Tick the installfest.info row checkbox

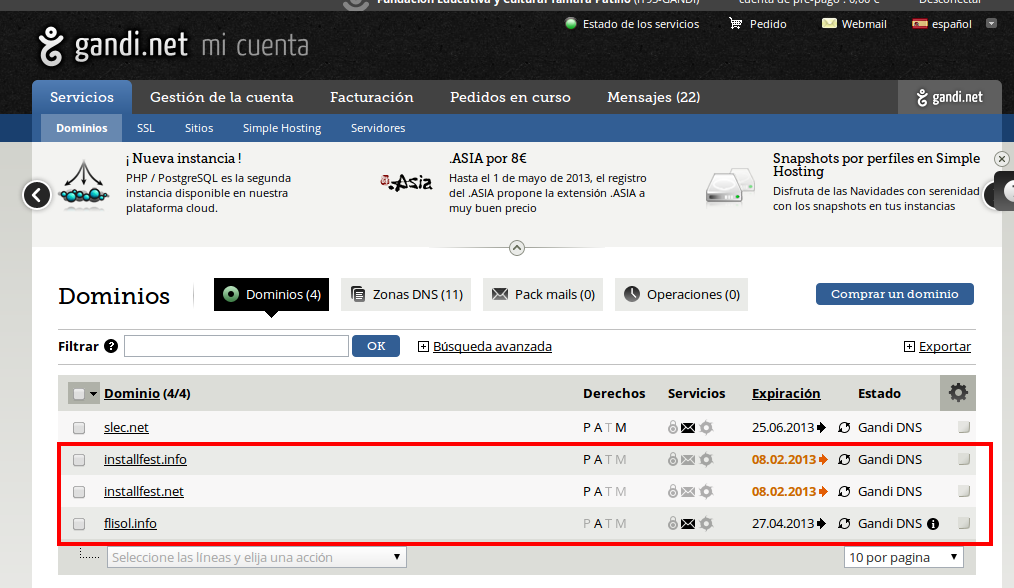[x=79, y=460]
